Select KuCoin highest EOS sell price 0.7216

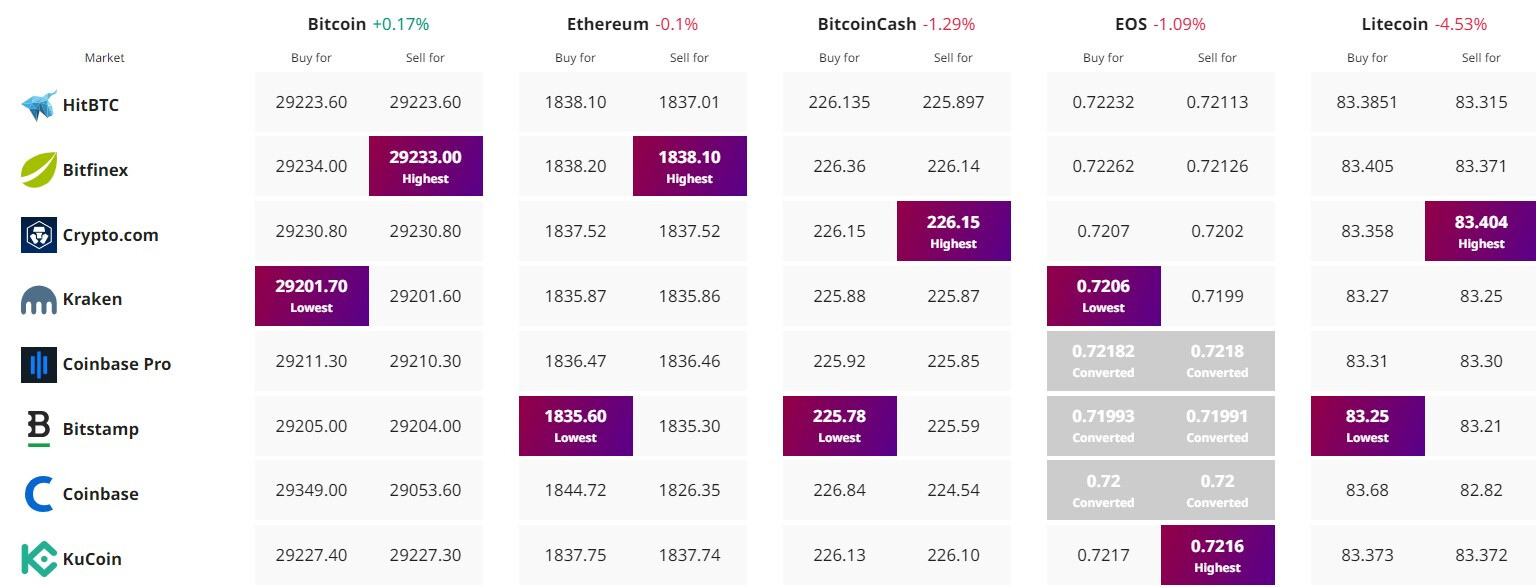click(1218, 555)
